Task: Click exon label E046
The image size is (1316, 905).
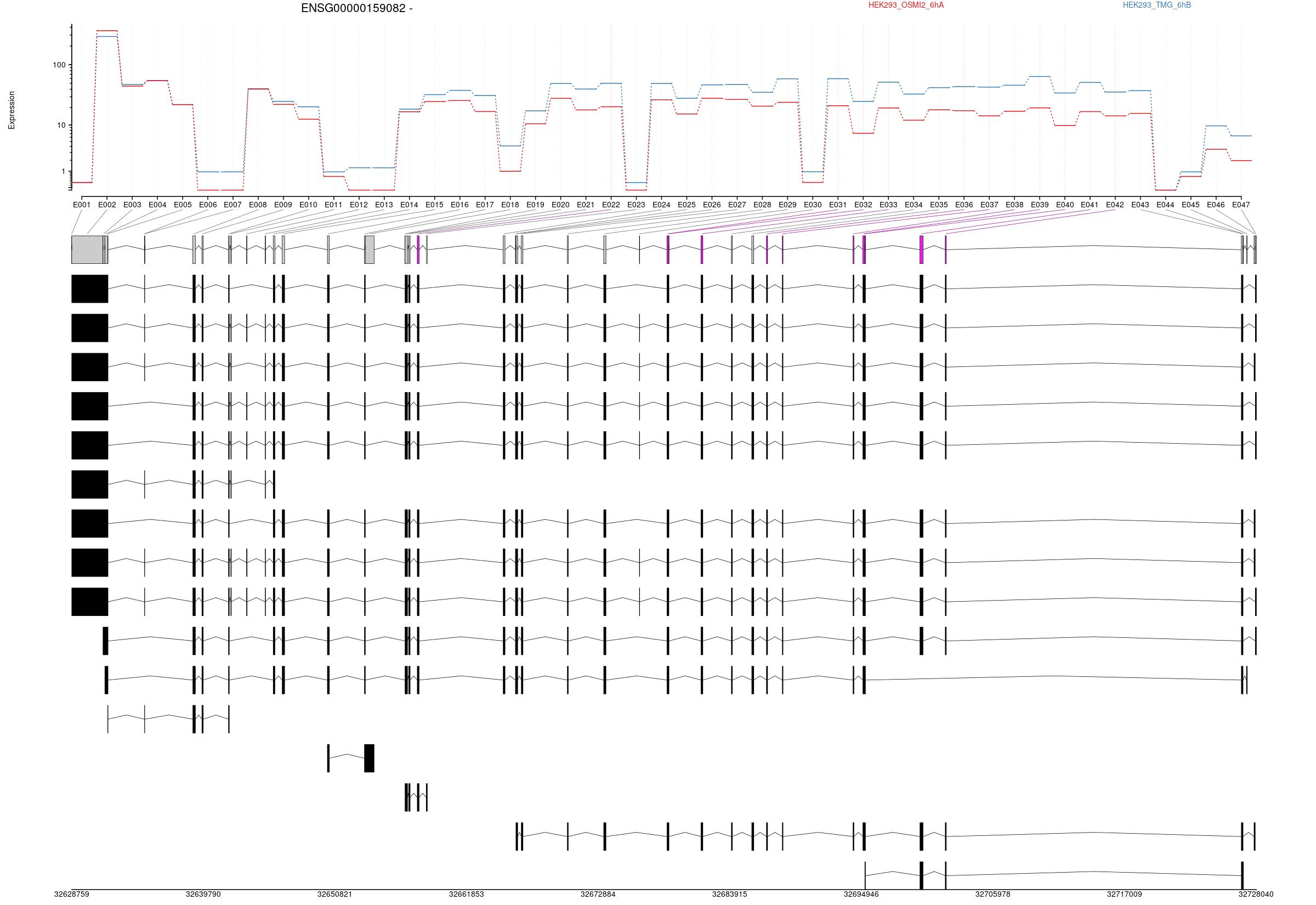Action: (1216, 205)
